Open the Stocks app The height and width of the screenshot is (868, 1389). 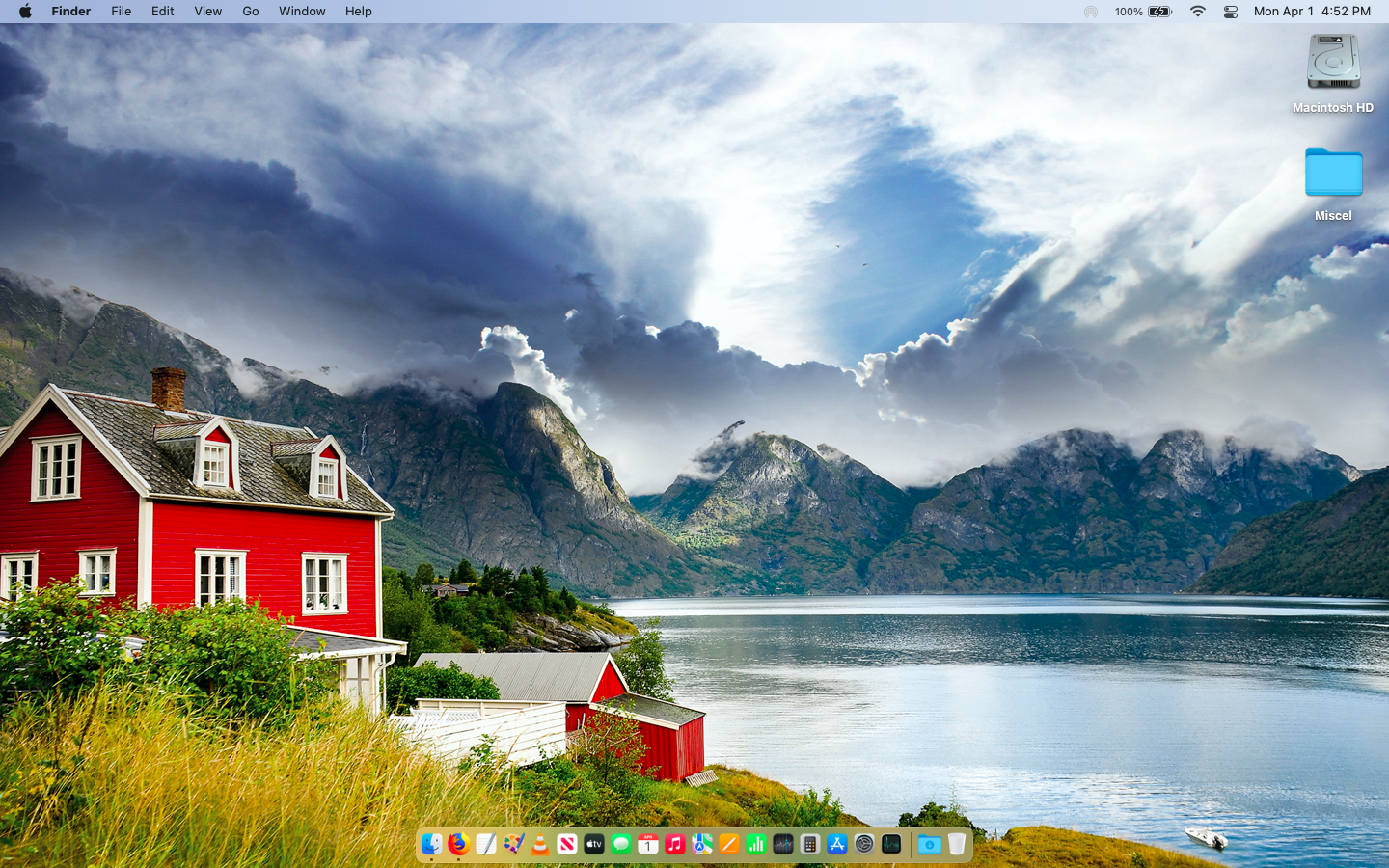coord(756,844)
